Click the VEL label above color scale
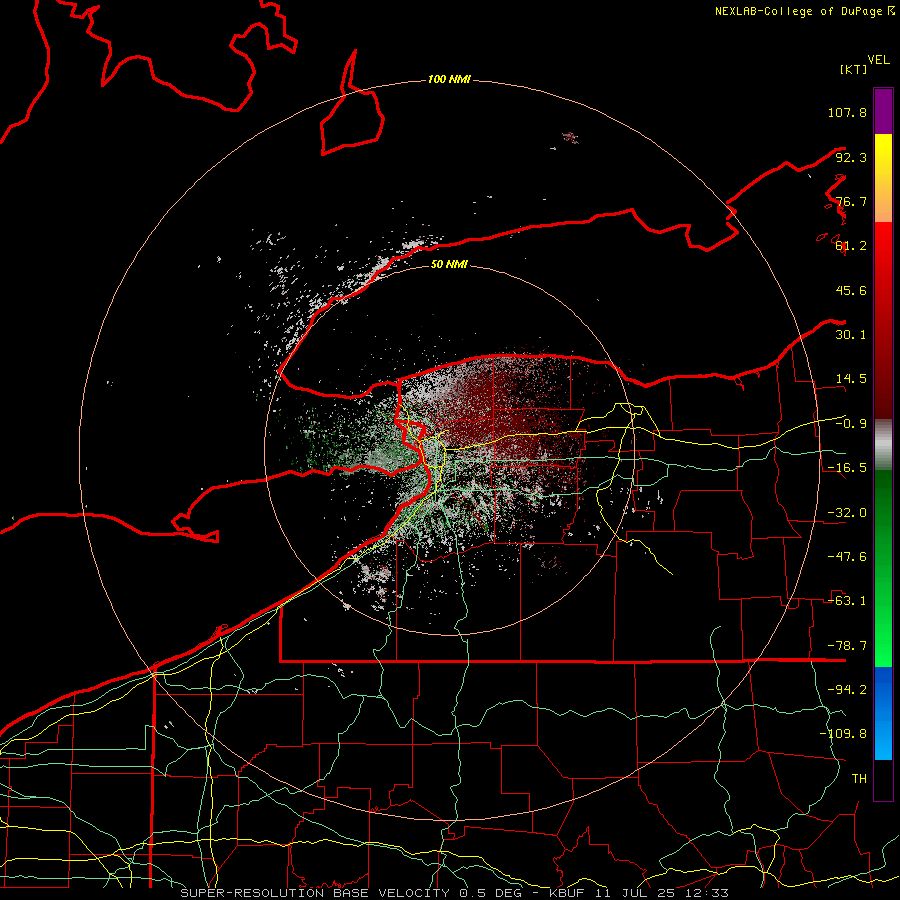 (879, 59)
